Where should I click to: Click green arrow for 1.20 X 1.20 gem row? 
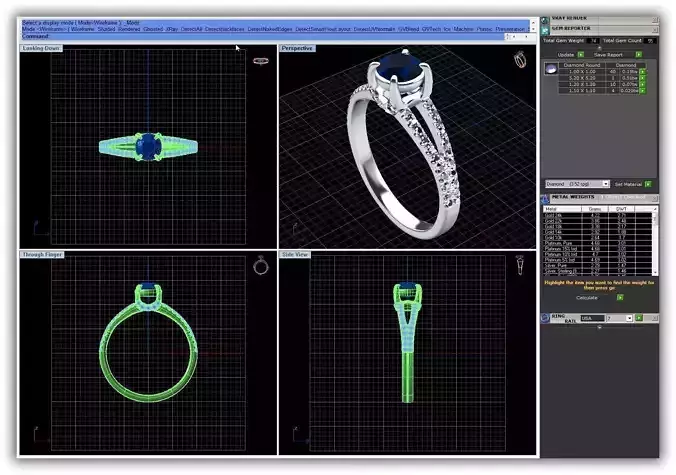[642, 84]
